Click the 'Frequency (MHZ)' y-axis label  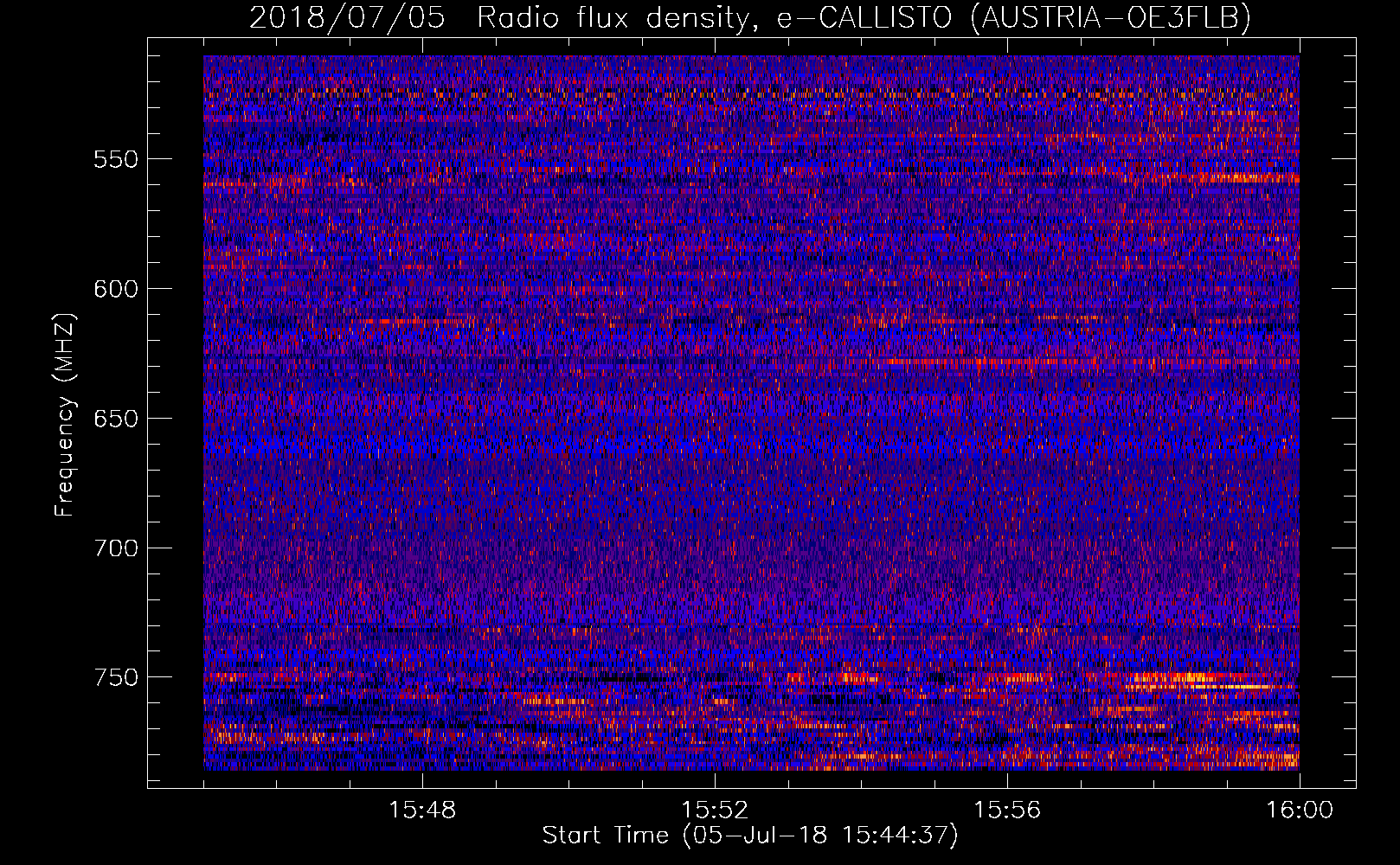66,415
